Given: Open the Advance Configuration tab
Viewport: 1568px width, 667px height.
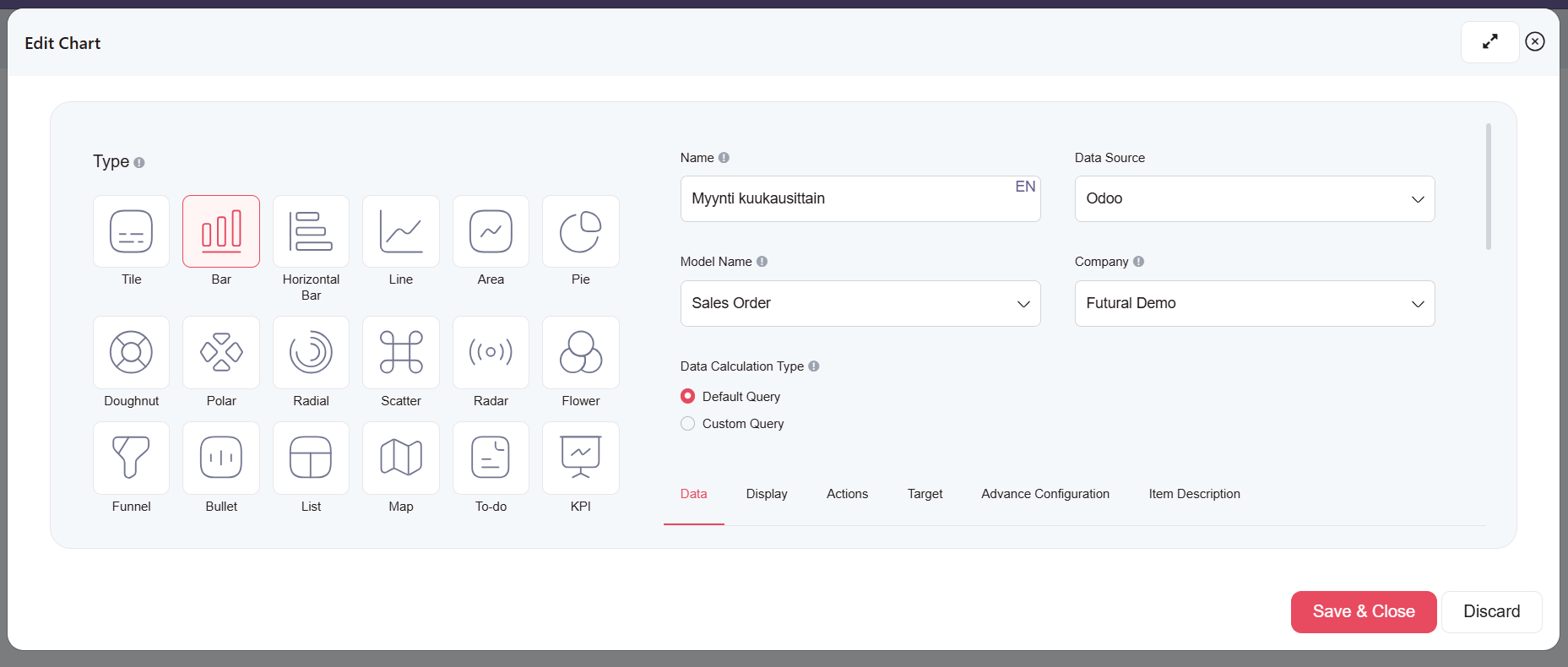Looking at the screenshot, I should pos(1044,494).
